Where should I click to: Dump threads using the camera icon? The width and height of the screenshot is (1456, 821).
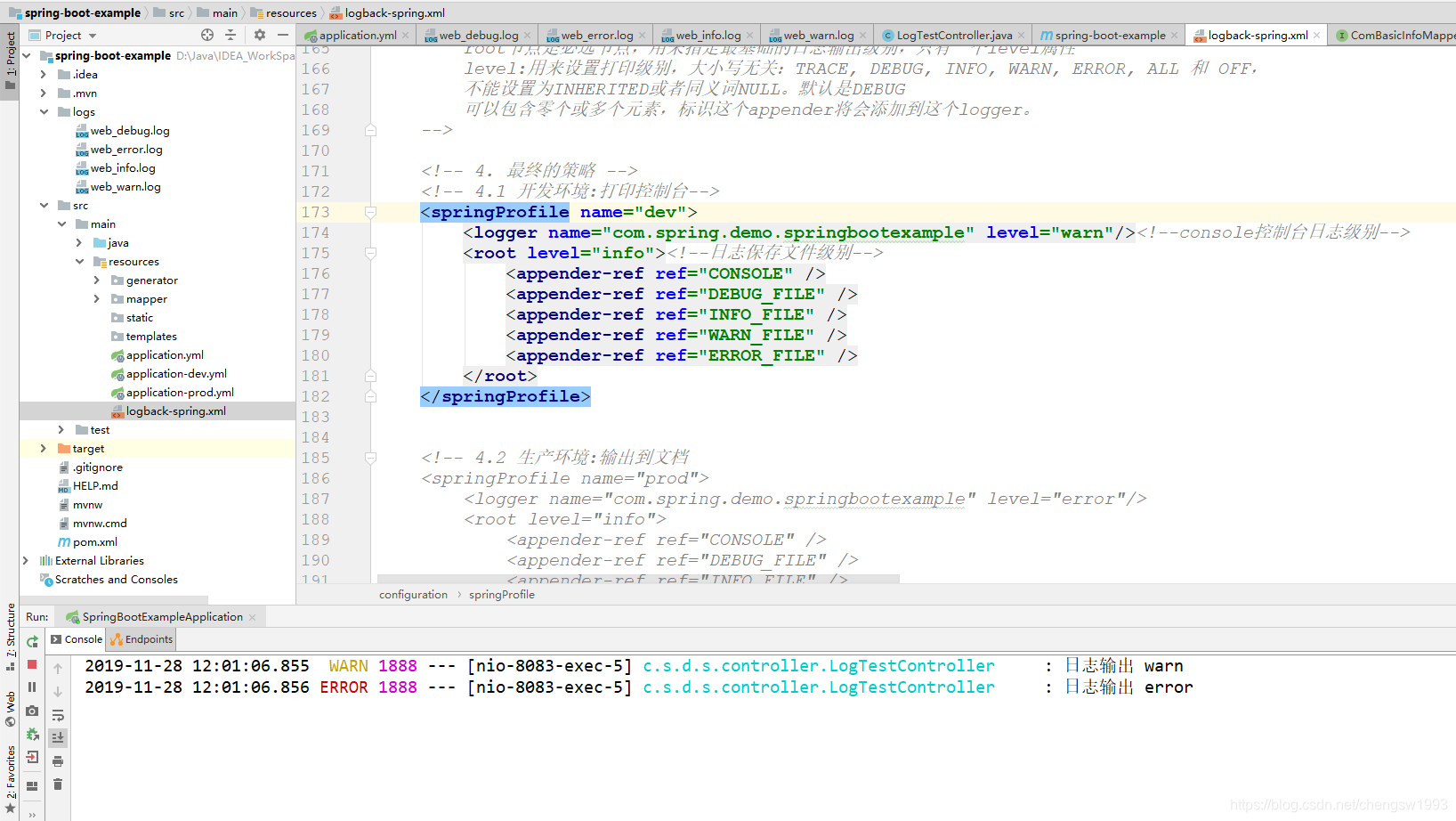[32, 711]
